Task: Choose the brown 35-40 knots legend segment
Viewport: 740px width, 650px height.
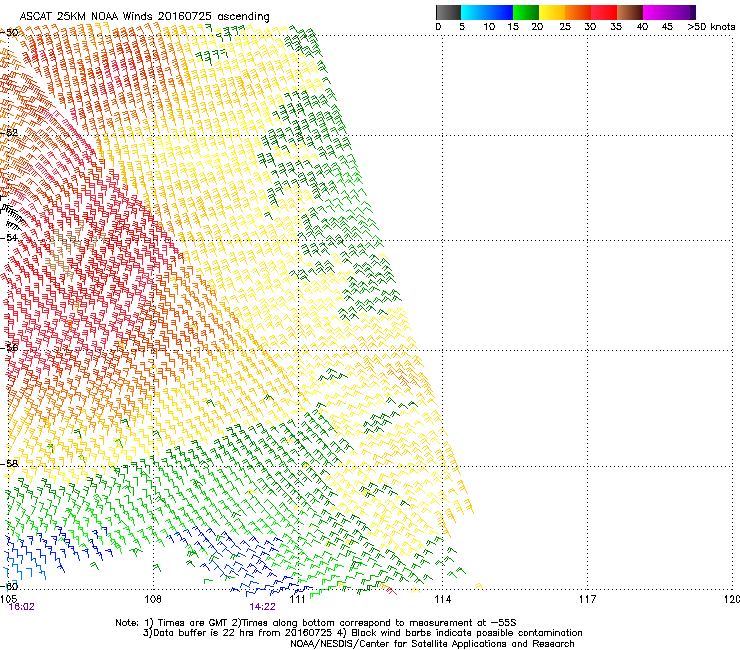Action: pyautogui.click(x=630, y=12)
